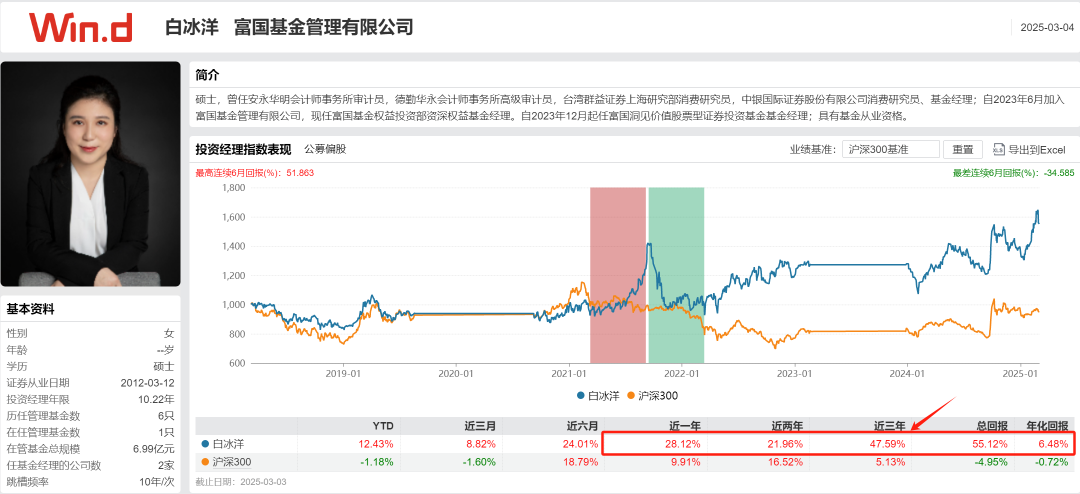1080x494 pixels.
Task: Click the 最高连续6月回报 value 51.863
Action: [300, 173]
